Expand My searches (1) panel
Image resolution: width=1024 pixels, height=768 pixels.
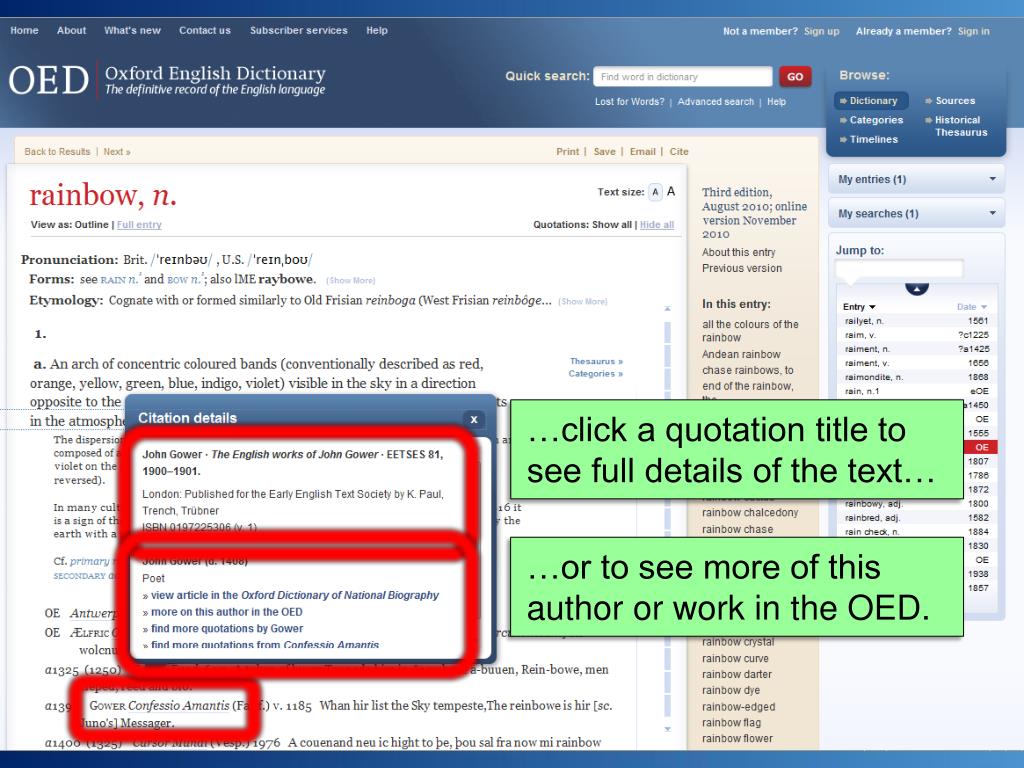pyautogui.click(x=917, y=214)
